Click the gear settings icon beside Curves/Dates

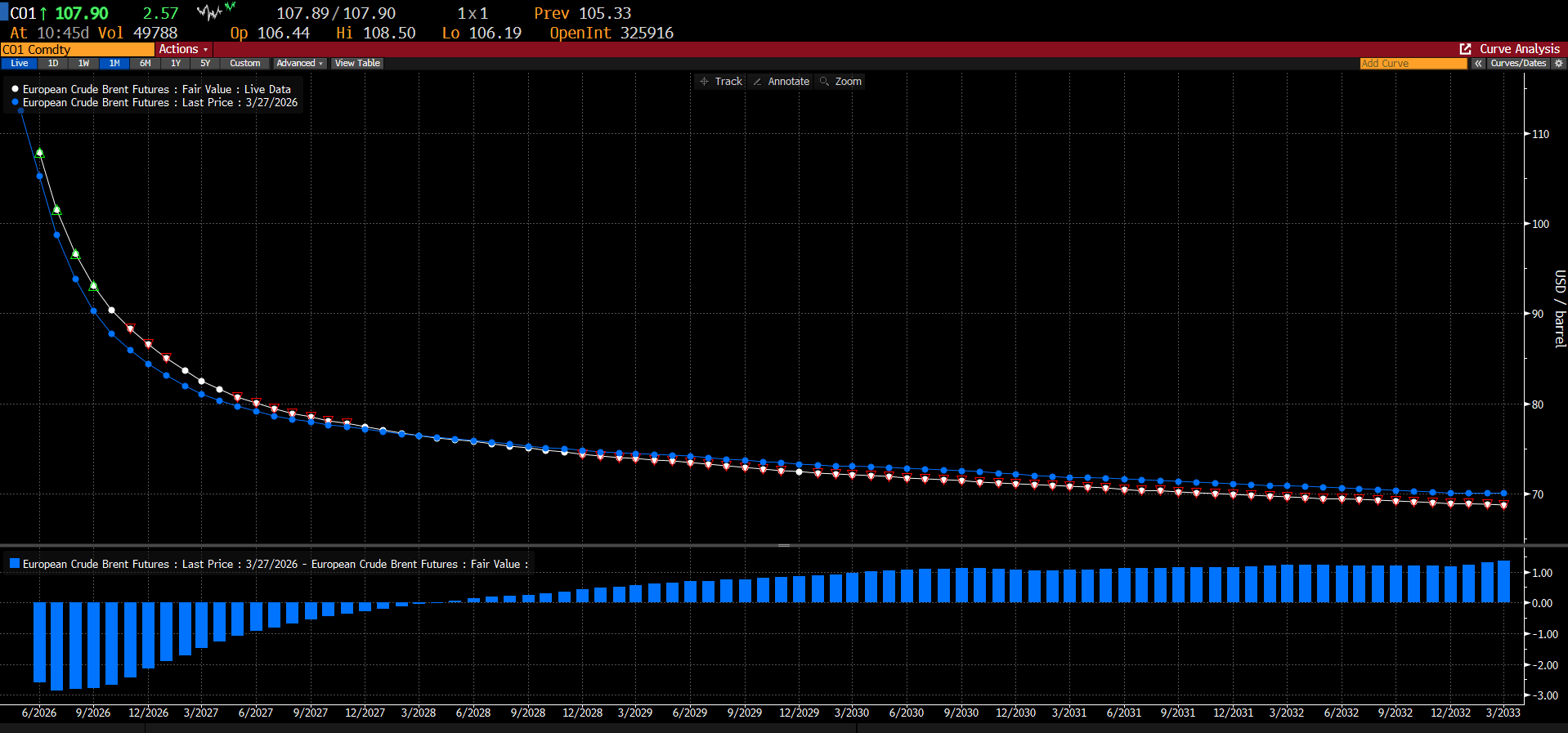1558,63
